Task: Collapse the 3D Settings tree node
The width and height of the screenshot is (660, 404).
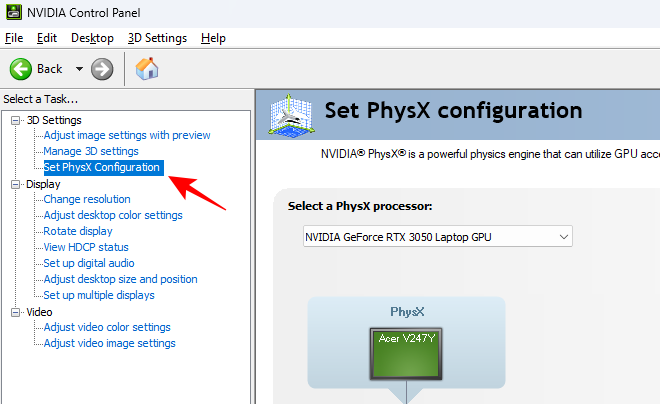Action: (16, 120)
